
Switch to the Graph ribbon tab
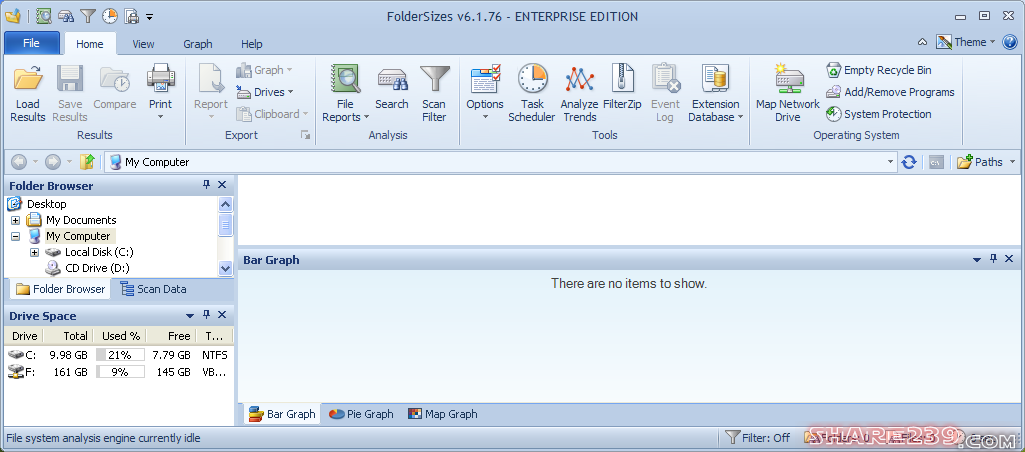click(x=197, y=44)
